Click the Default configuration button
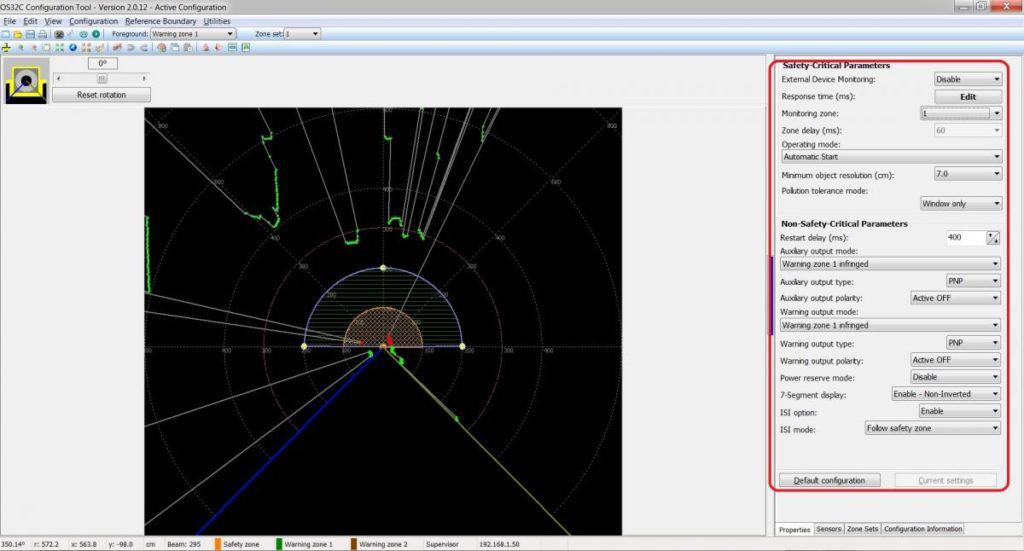 (x=829, y=480)
